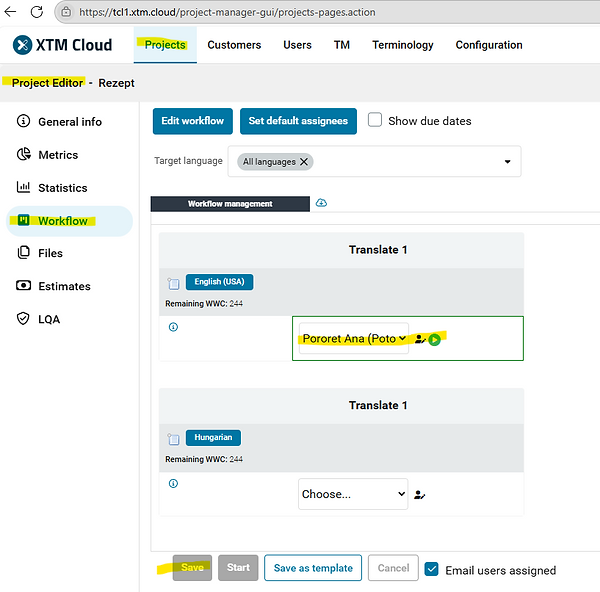The image size is (600, 592).
Task: Click the General info sidebar icon
Action: pos(23,121)
